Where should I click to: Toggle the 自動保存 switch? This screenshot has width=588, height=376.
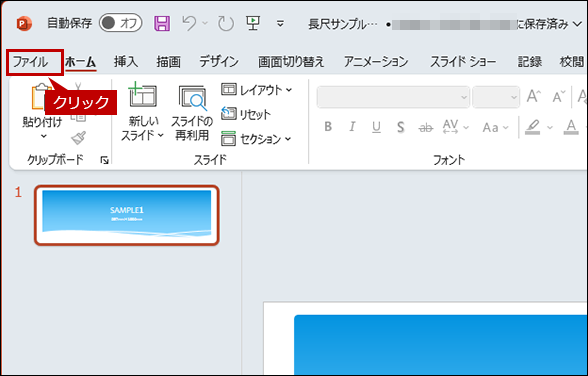tap(120, 23)
